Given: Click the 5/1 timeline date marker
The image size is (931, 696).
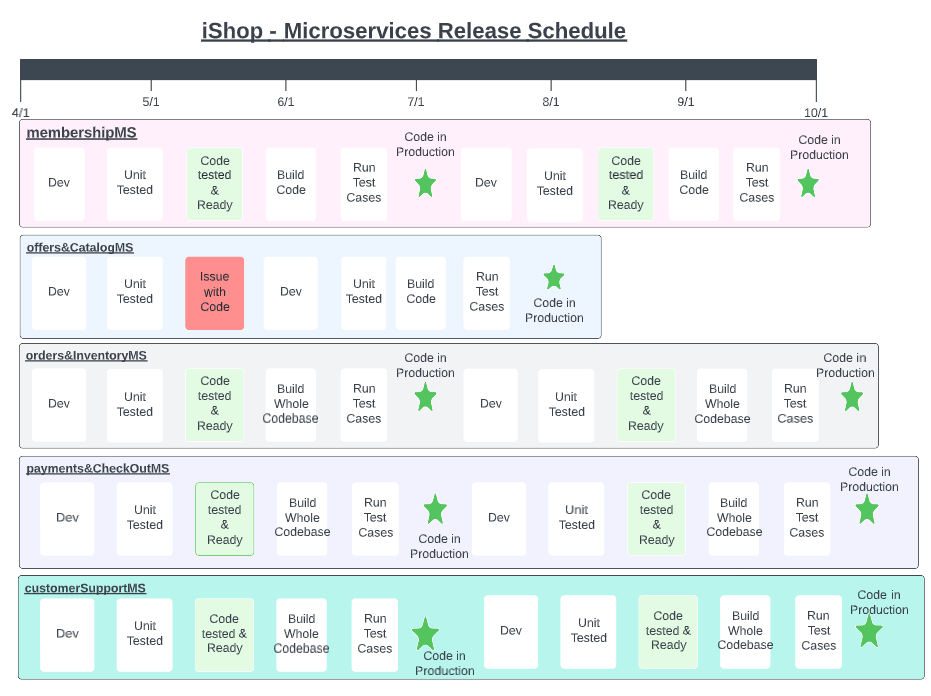Looking at the screenshot, I should point(151,102).
